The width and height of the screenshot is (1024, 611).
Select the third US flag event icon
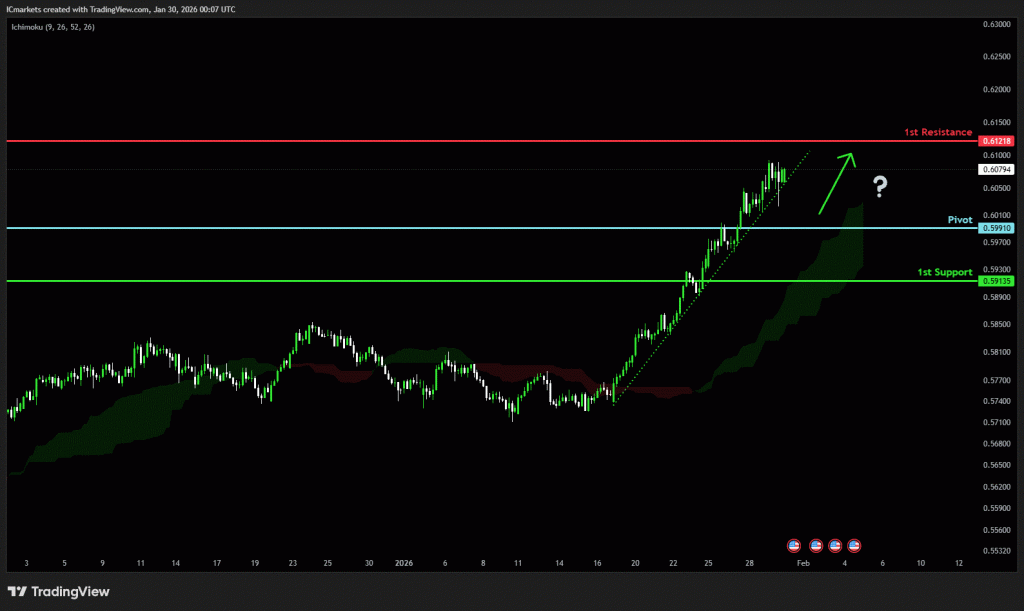[835, 545]
